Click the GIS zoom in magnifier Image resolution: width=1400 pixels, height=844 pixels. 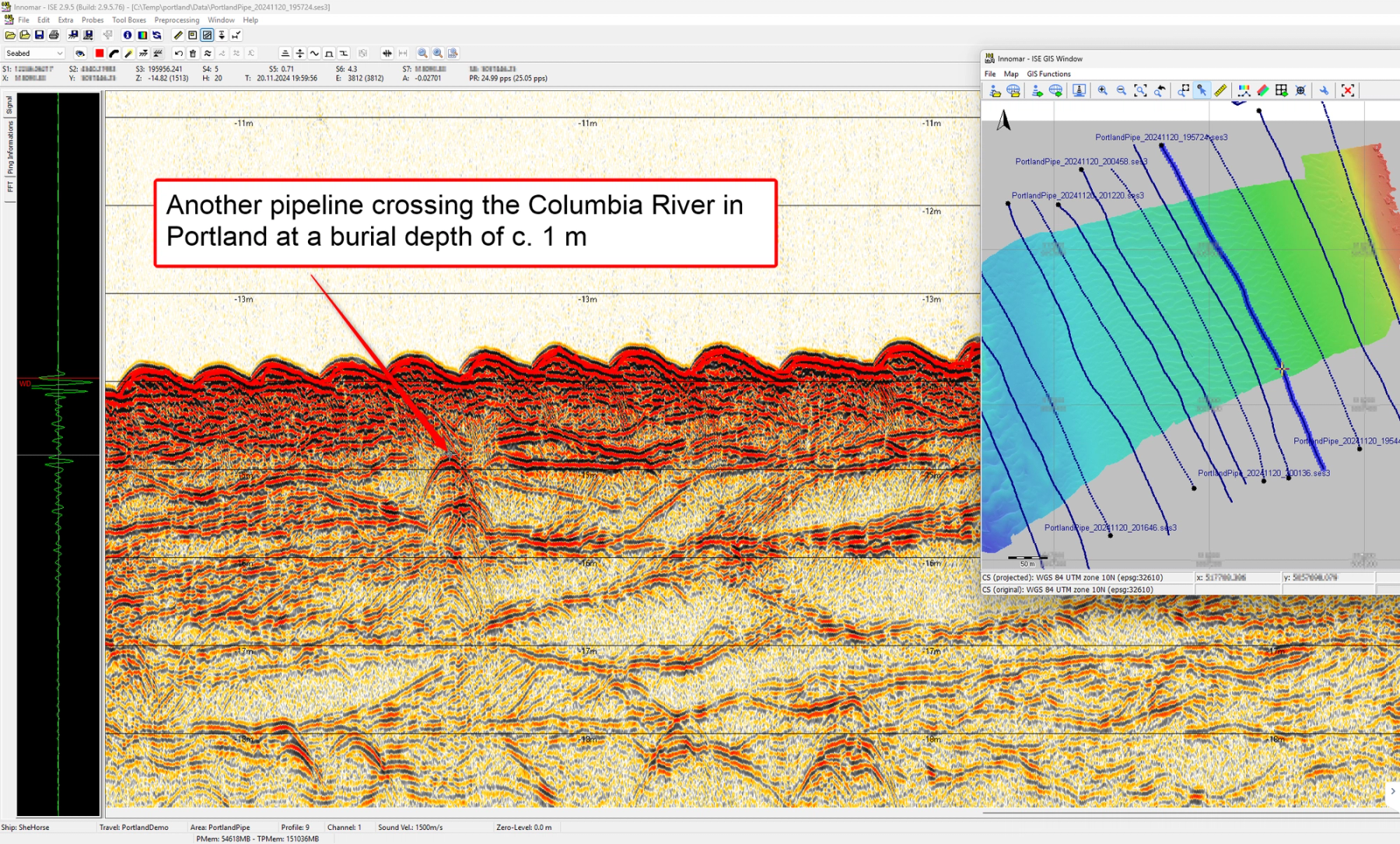pos(1102,90)
